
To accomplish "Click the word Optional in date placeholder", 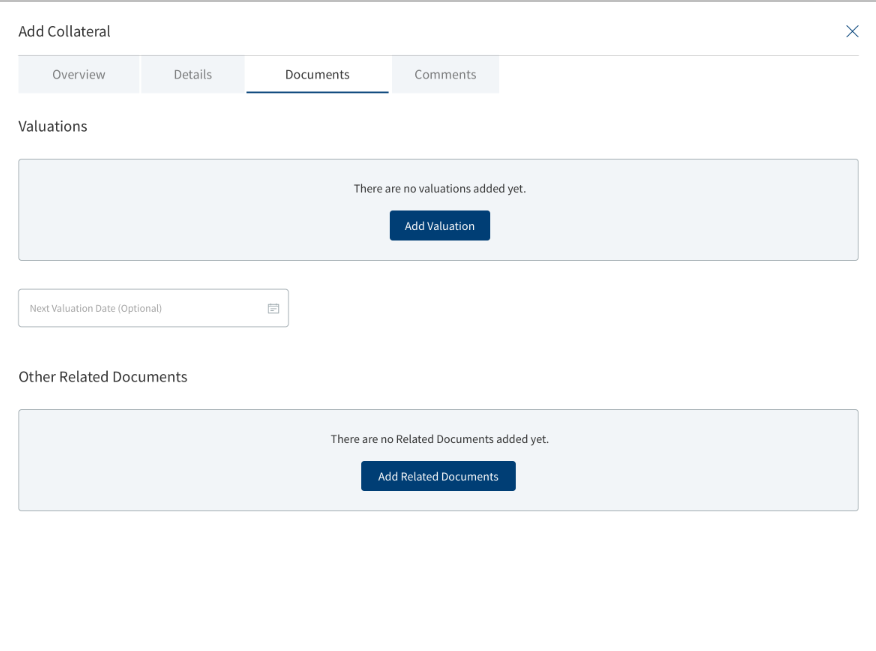I will click(x=140, y=308).
